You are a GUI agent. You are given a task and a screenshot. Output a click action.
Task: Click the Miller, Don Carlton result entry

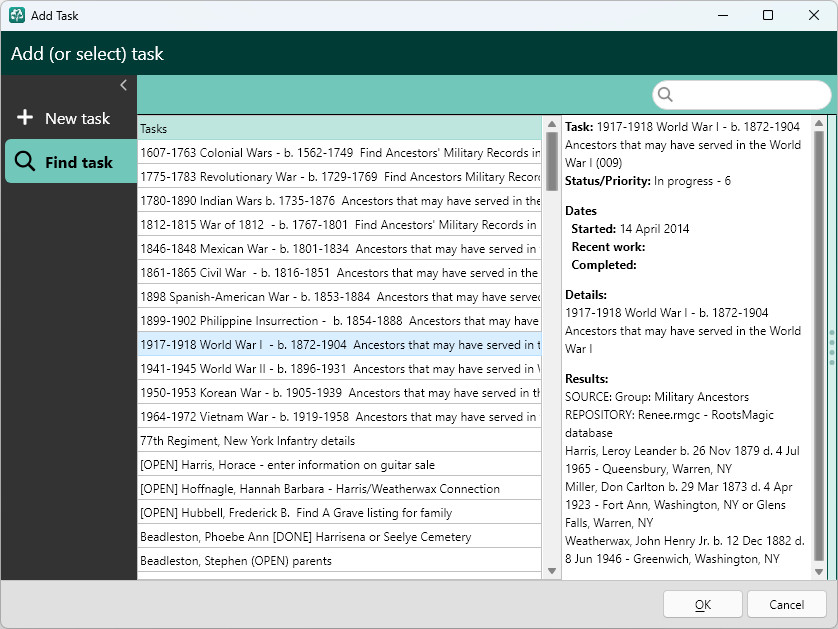point(679,504)
